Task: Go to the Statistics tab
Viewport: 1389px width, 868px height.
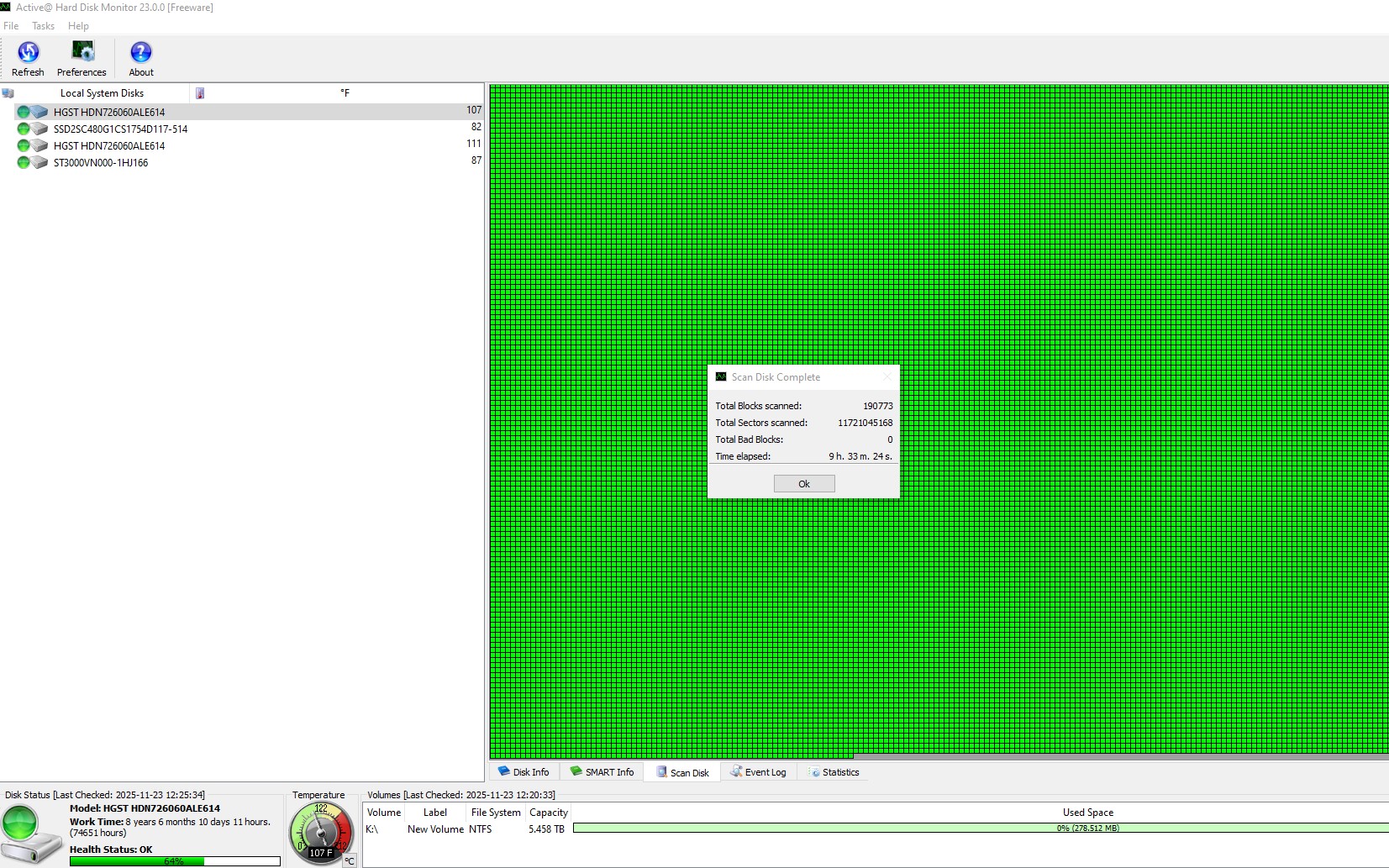Action: [x=834, y=772]
